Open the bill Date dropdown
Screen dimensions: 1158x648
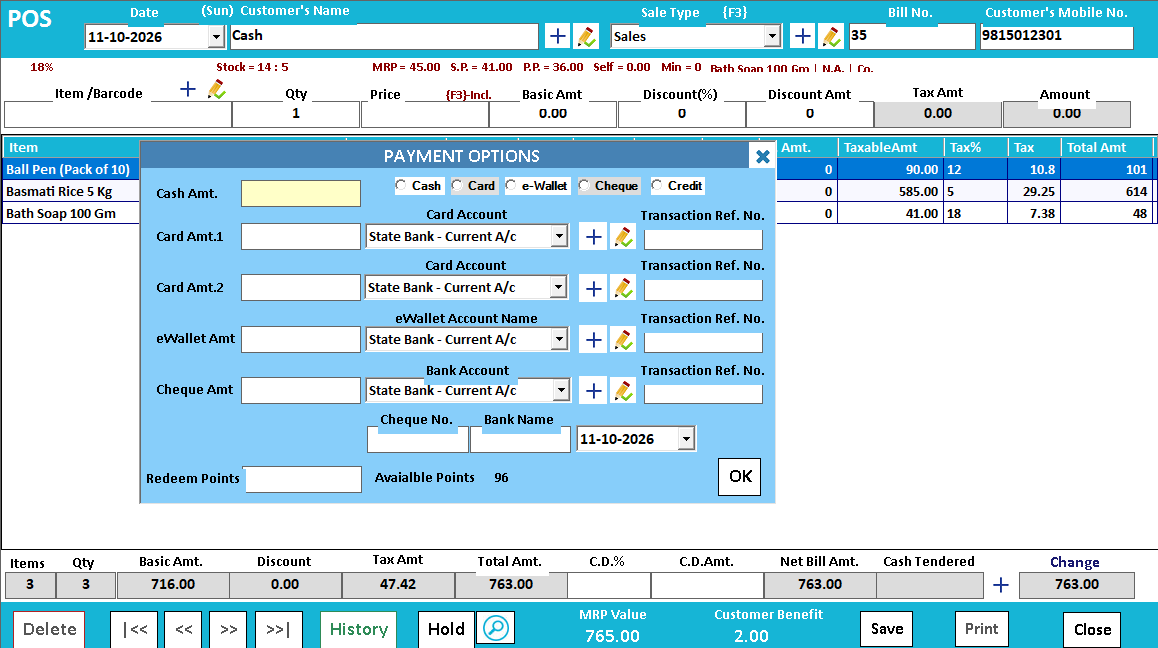tap(216, 37)
